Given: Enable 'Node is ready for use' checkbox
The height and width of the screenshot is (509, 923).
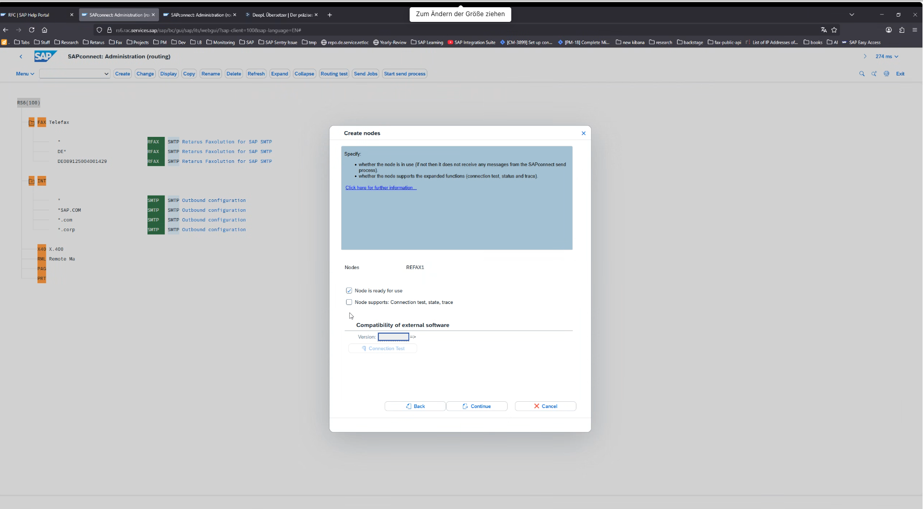Looking at the screenshot, I should (349, 291).
